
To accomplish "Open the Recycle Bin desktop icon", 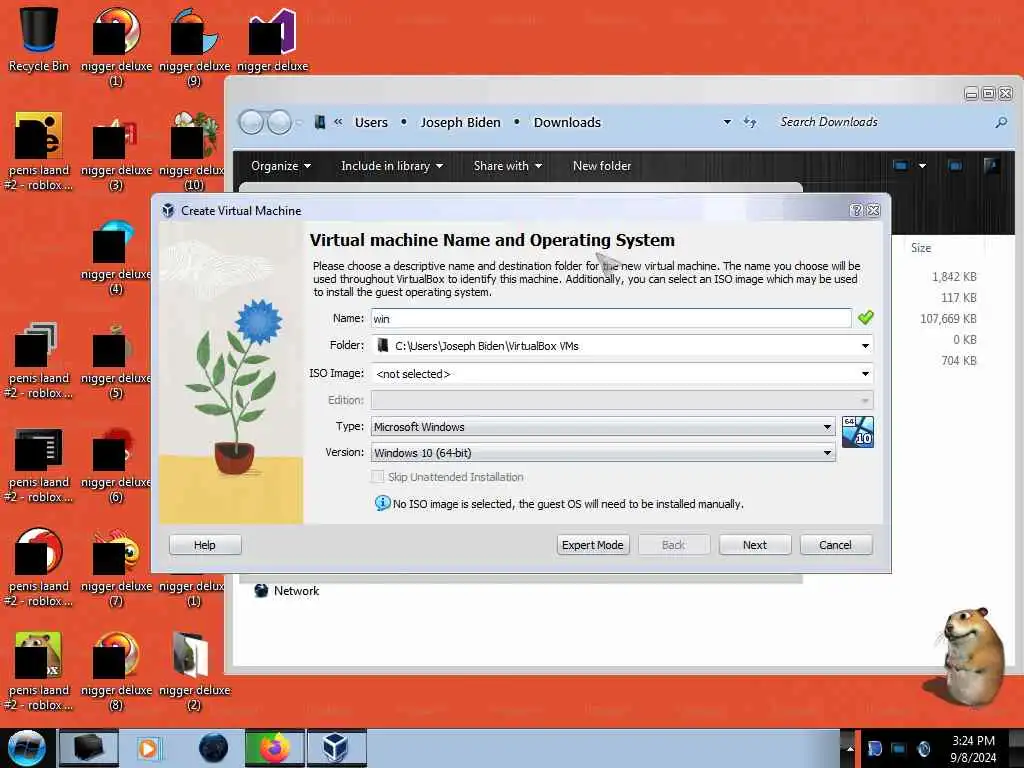I will (x=39, y=38).
